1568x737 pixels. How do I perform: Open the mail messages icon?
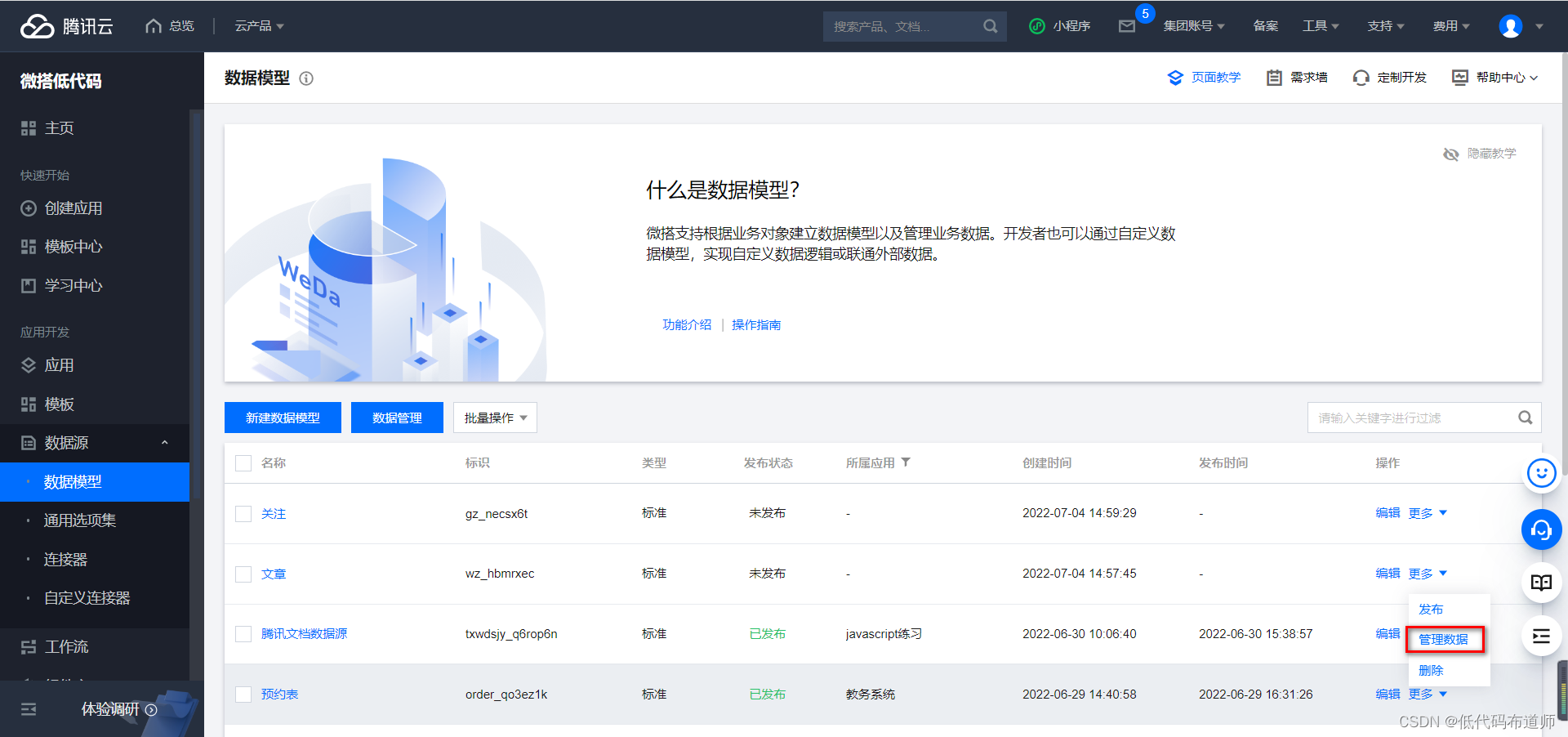1127,26
